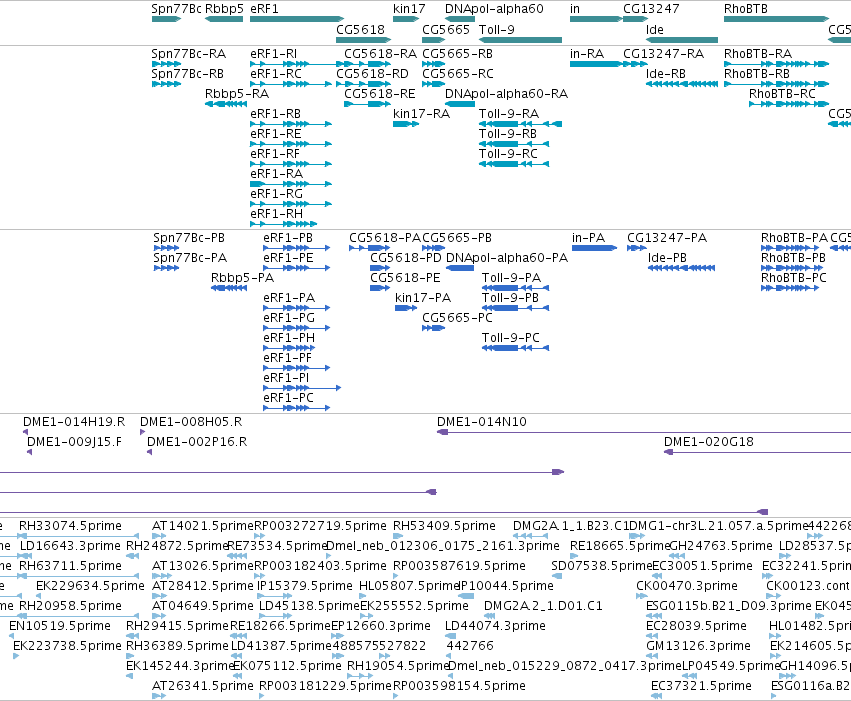Screen dimensions: 851x701
Task: Select transcript CG5665-RC
Action: [x=434, y=84]
